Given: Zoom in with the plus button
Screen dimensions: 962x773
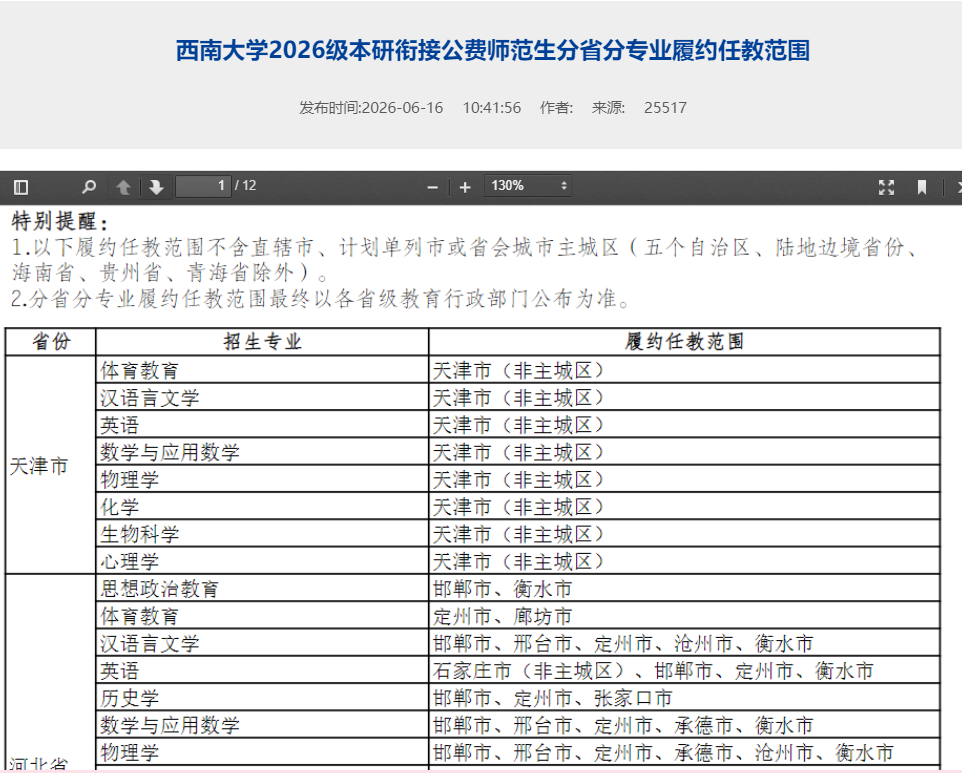Looking at the screenshot, I should pos(465,187).
